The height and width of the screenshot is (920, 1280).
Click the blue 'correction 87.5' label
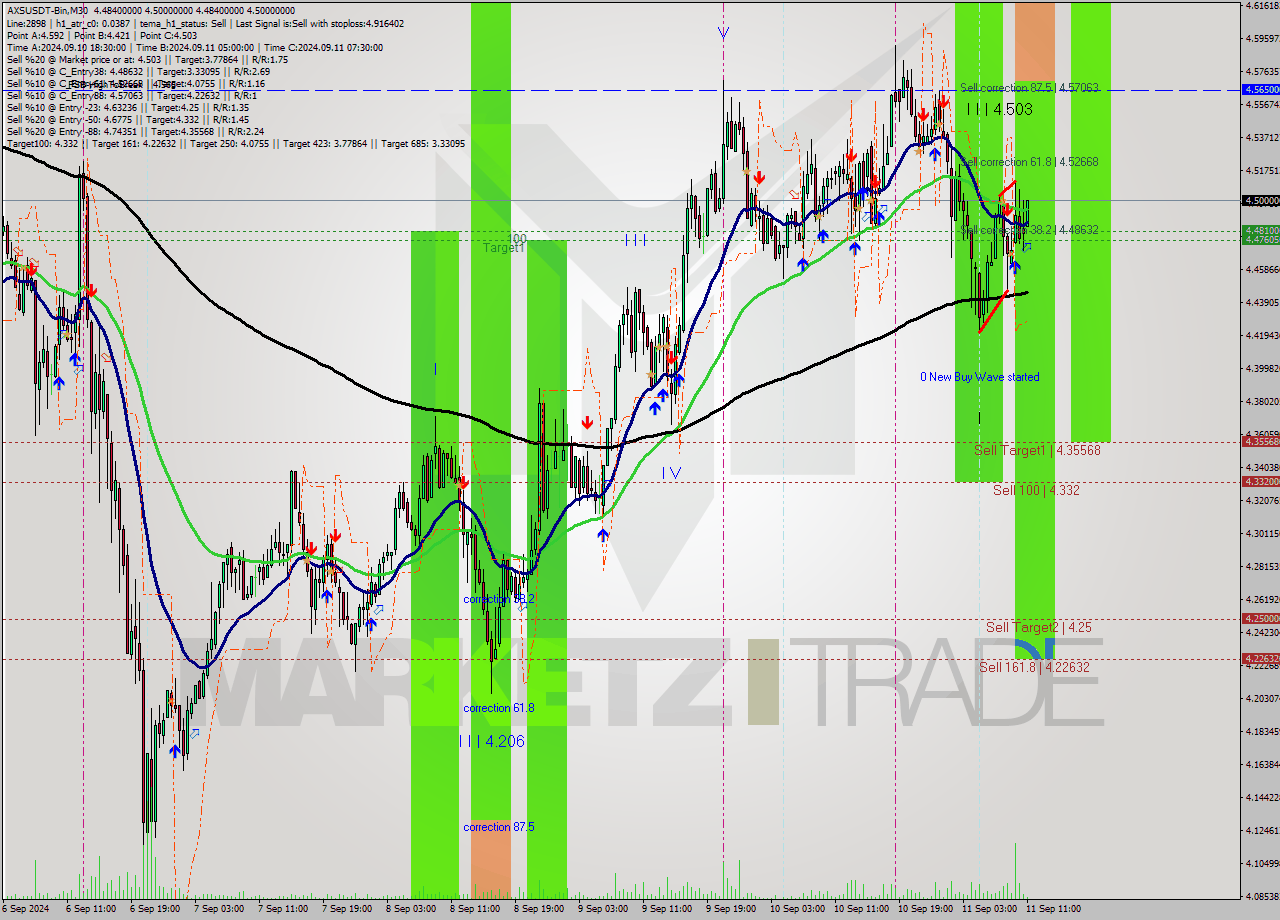pyautogui.click(x=498, y=827)
